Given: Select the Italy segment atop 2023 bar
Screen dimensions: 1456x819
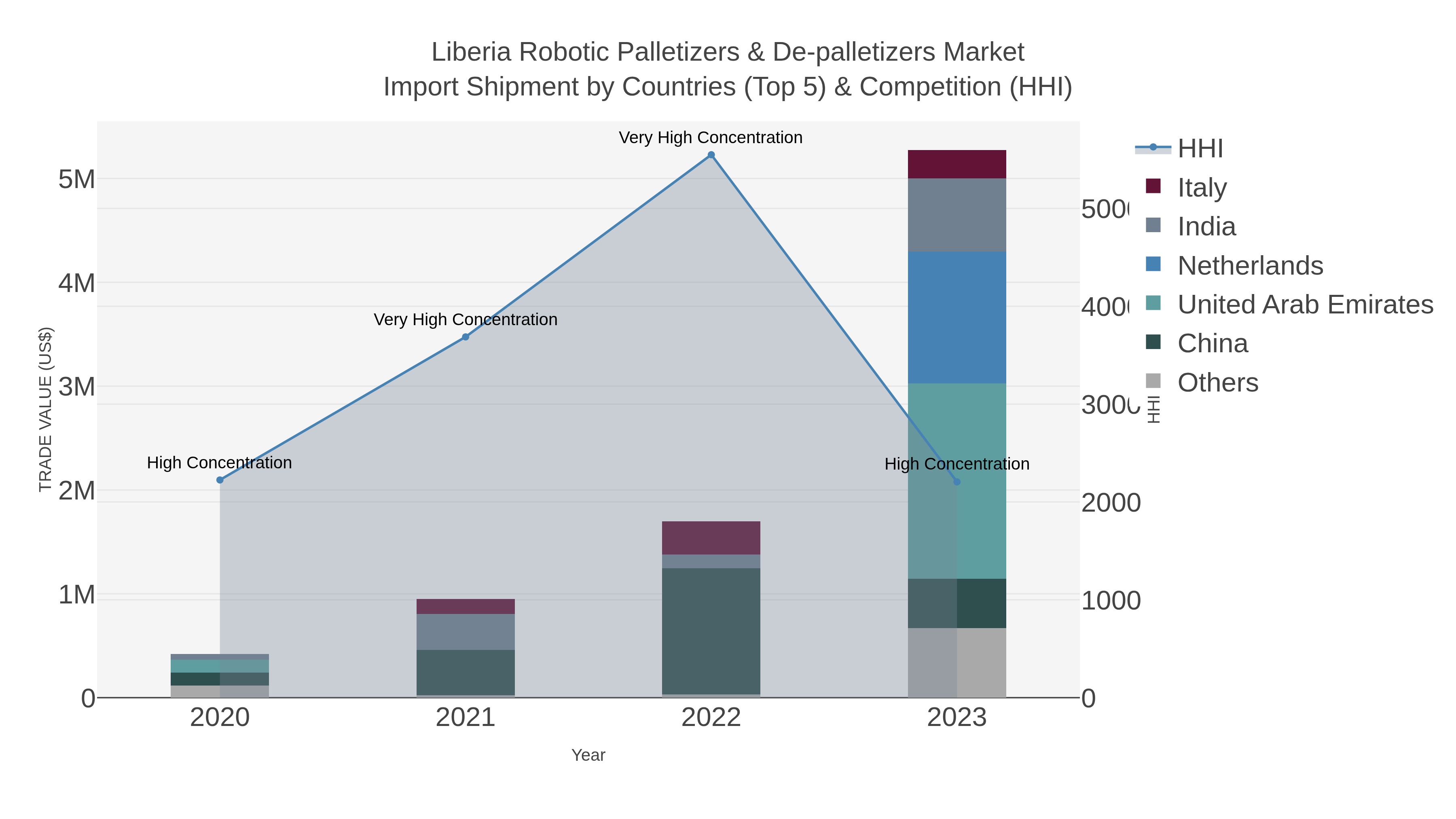Looking at the screenshot, I should pyautogui.click(x=957, y=165).
